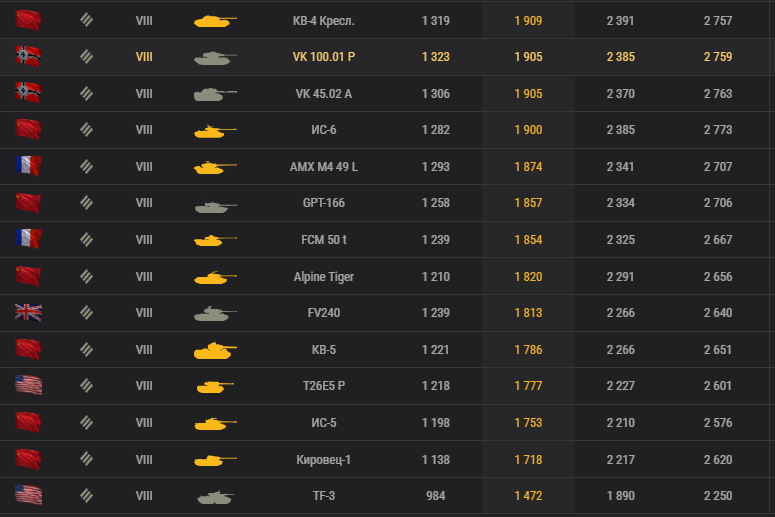Click the Chinese flag in GPT-166 row
Viewport: 775px width, 517px height.
(28, 203)
